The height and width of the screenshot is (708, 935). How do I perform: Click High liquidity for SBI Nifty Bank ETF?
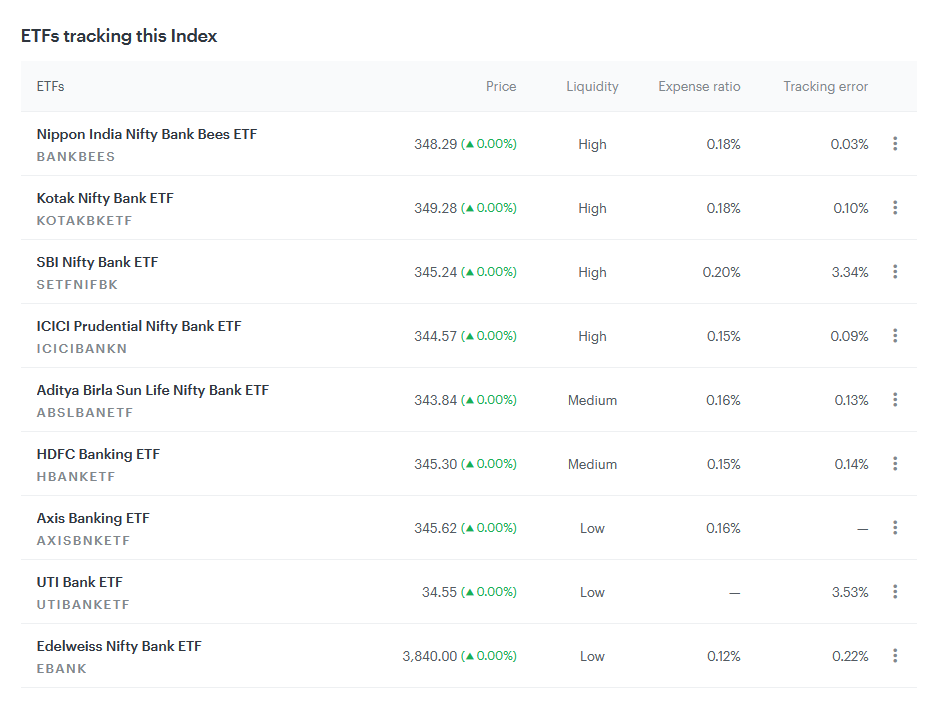tap(592, 272)
